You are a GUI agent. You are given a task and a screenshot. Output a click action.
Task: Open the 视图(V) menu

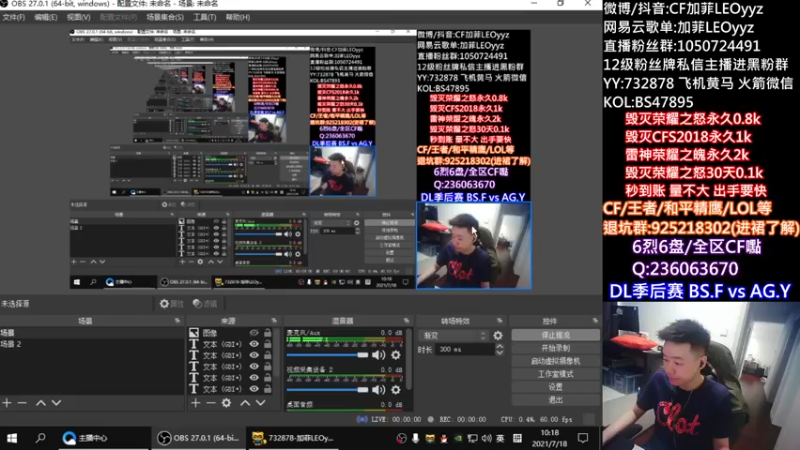pos(79,17)
